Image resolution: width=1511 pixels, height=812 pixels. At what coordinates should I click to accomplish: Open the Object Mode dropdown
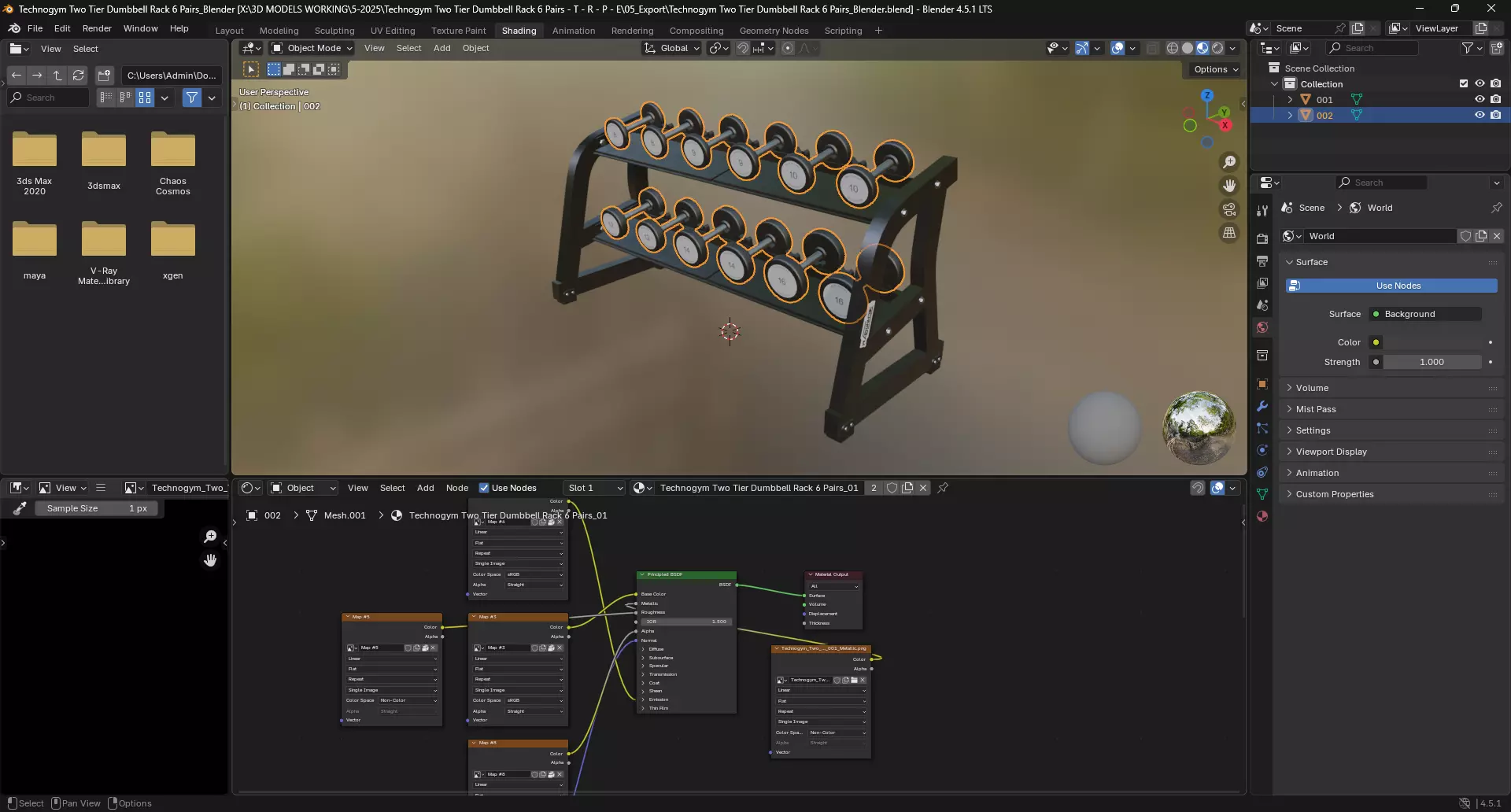(312, 48)
